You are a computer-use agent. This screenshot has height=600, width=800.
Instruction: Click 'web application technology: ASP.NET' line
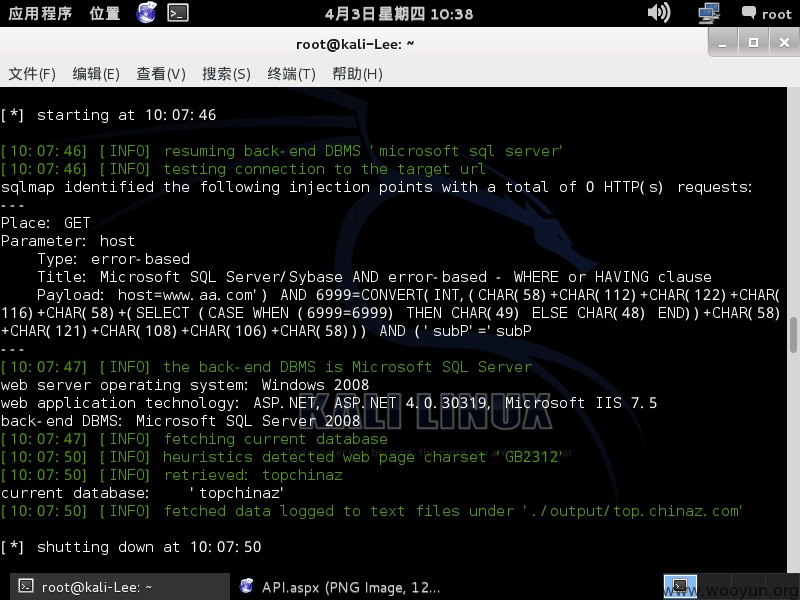click(x=329, y=403)
